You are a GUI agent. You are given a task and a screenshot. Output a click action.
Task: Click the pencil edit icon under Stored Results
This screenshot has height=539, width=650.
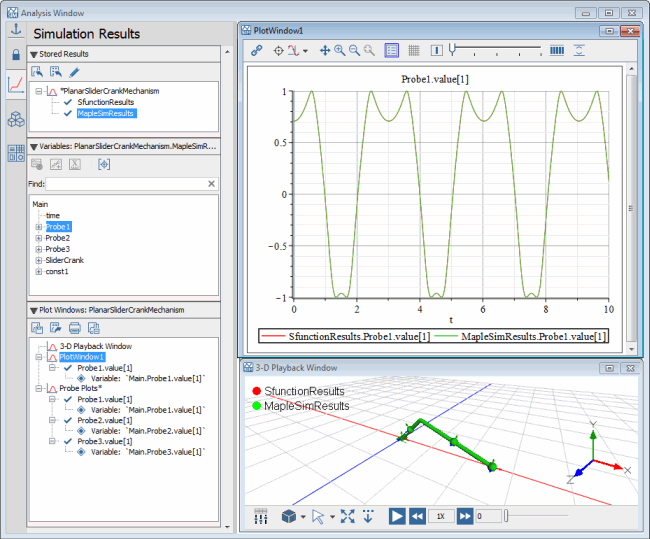coord(74,72)
